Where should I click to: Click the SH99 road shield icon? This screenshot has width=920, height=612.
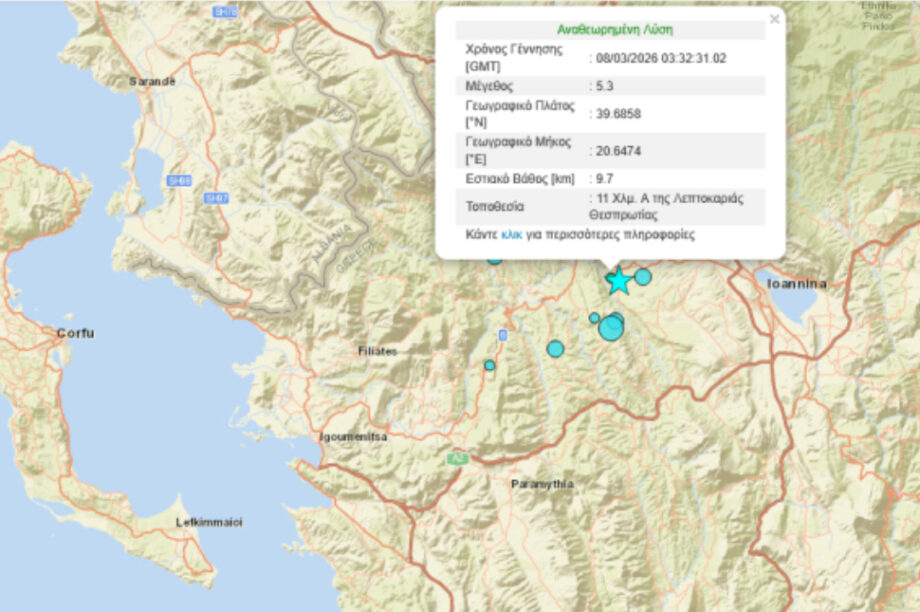[x=179, y=181]
